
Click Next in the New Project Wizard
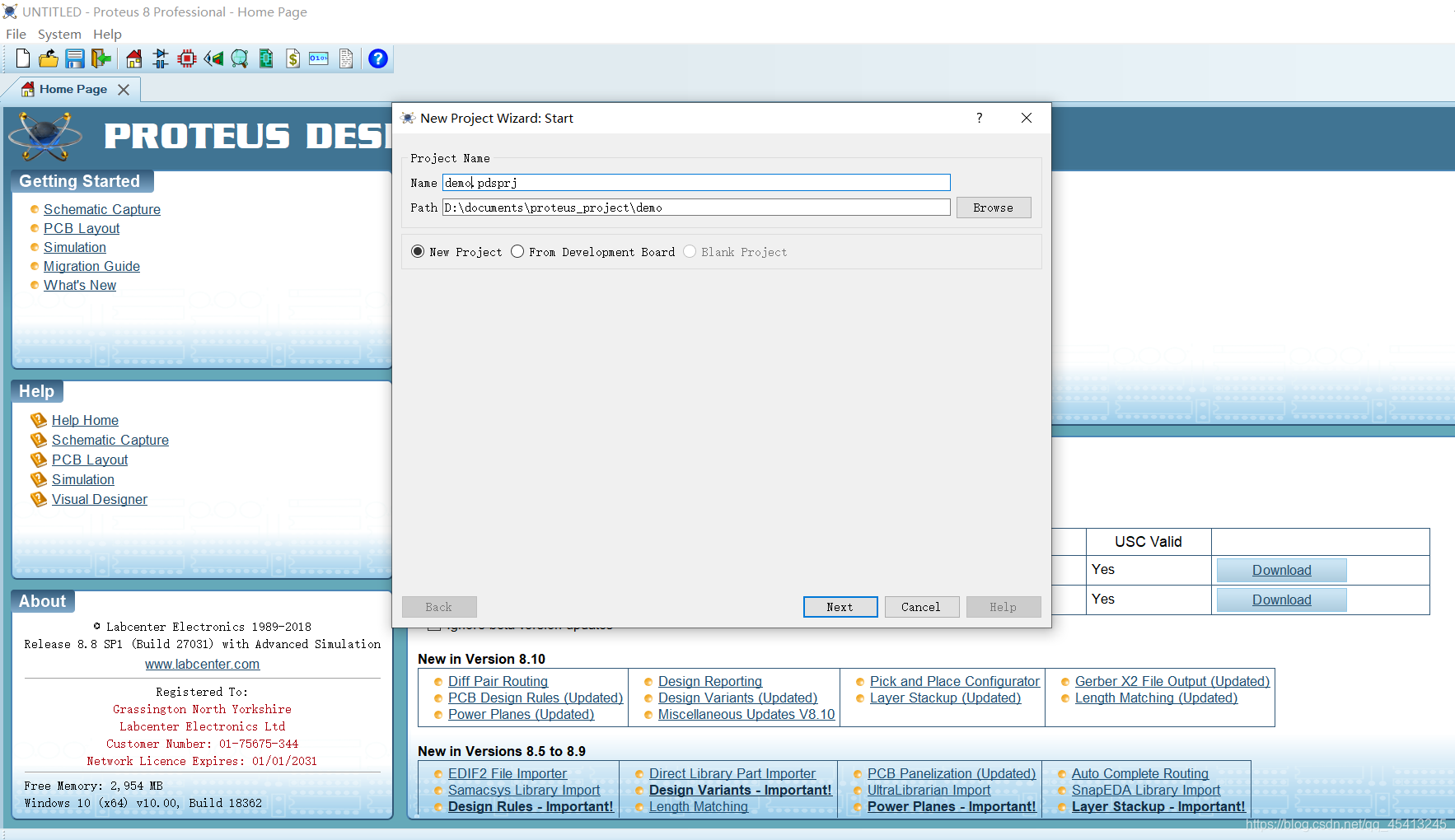pos(840,607)
